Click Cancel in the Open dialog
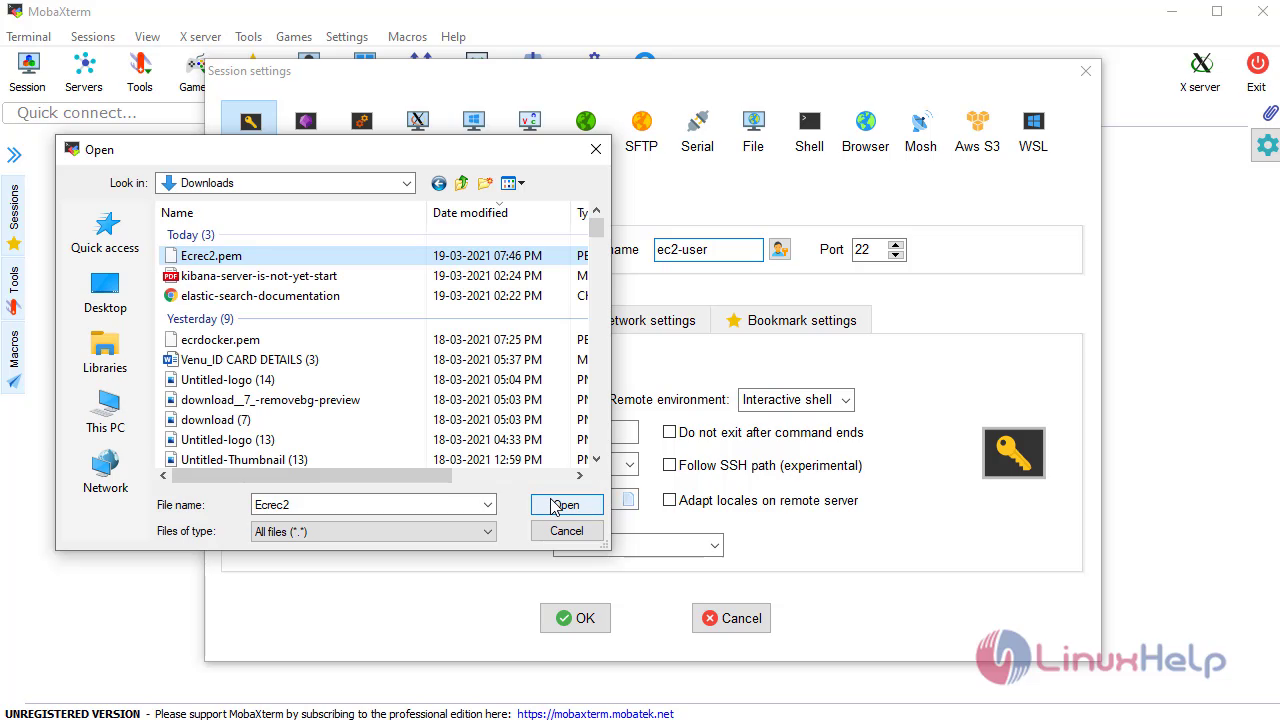Viewport: 1280px width, 720px height. (x=567, y=531)
